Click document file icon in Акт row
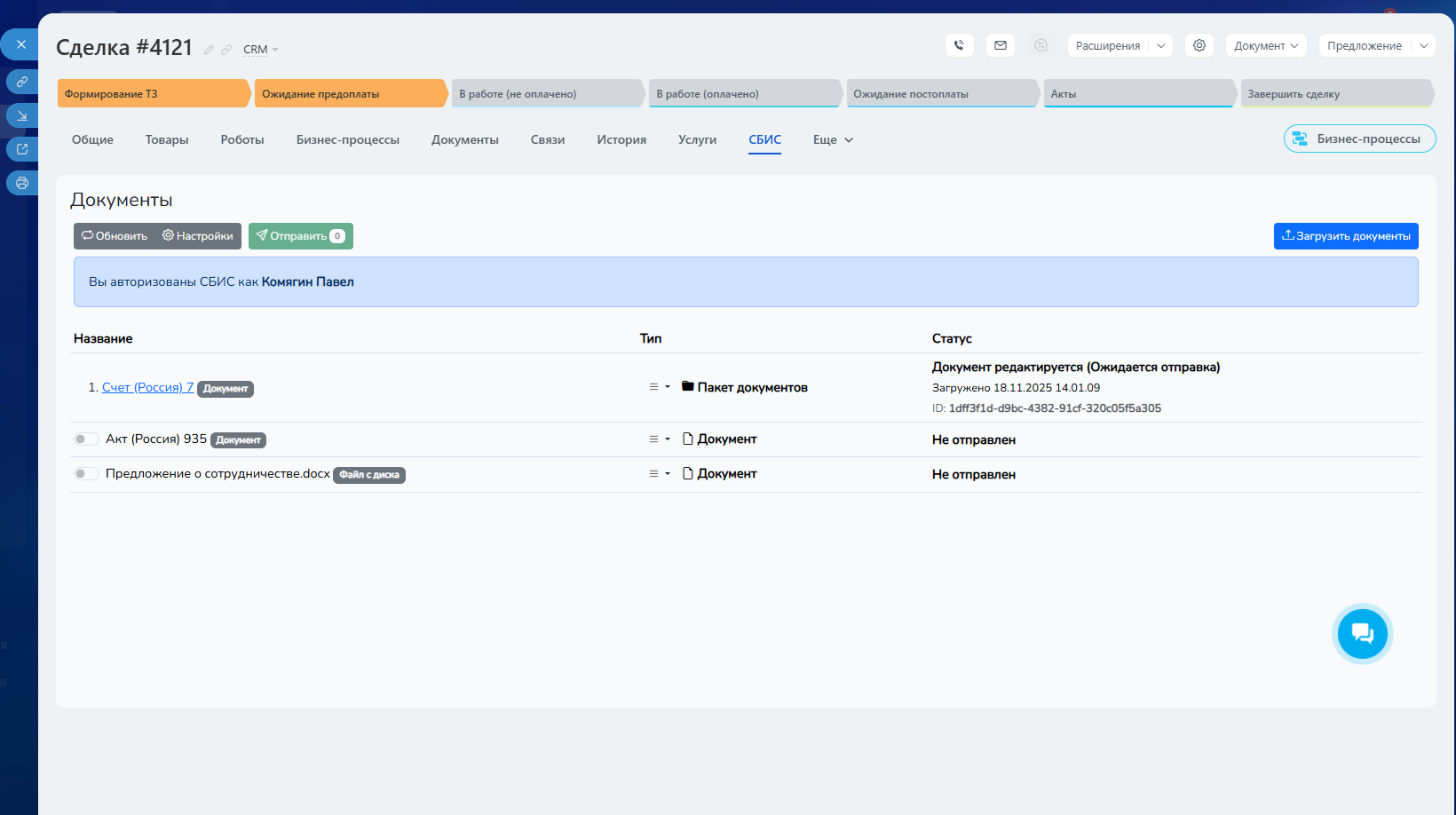The height and width of the screenshot is (815, 1456). [x=688, y=439]
